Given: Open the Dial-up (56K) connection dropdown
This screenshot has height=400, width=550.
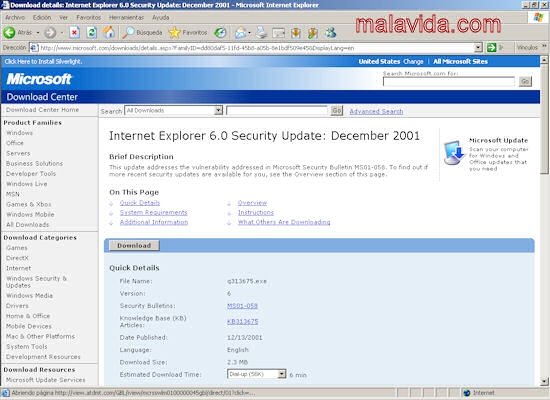Looking at the screenshot, I should pyautogui.click(x=282, y=374).
